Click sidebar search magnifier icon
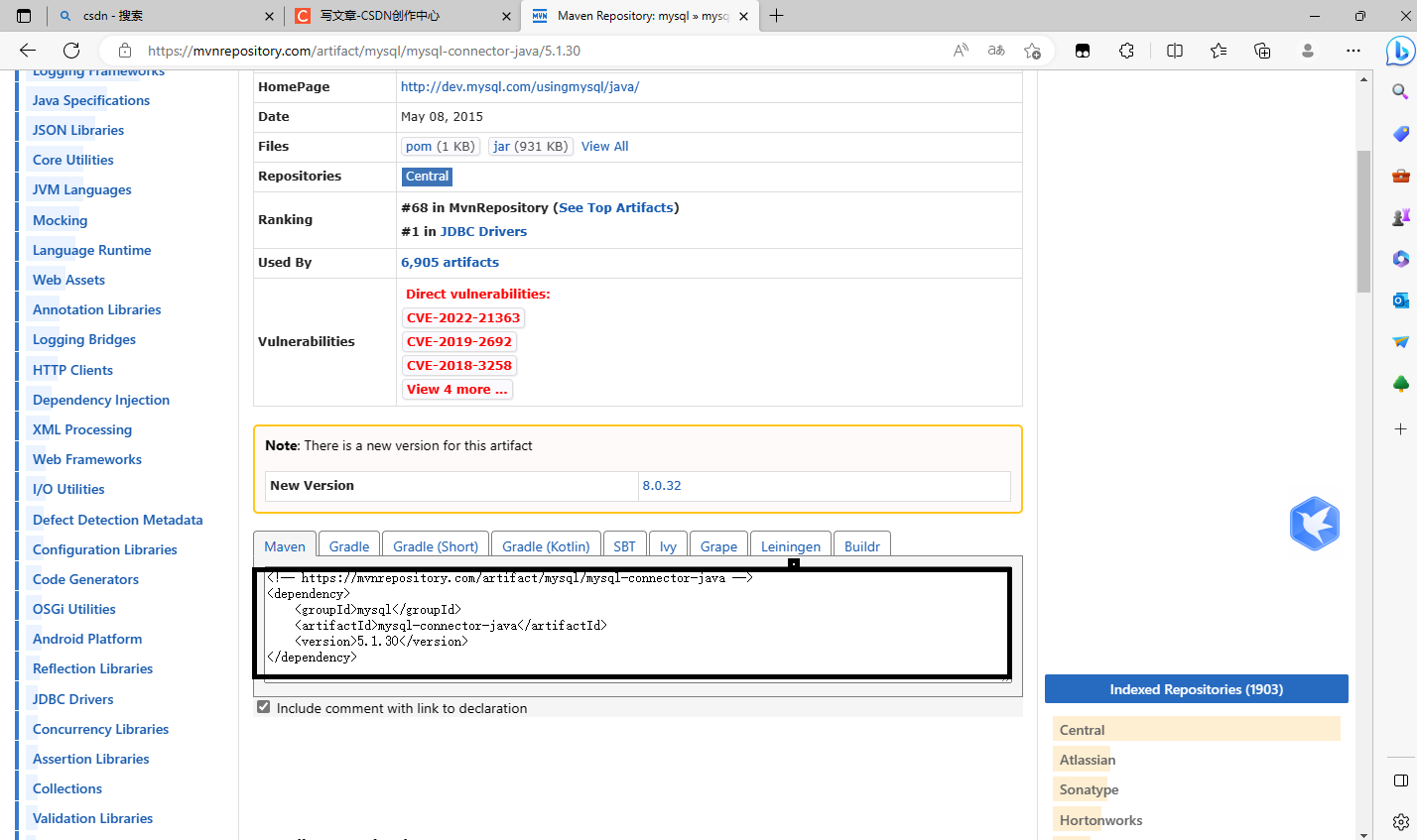Screen dimensions: 1417x840 pyautogui.click(x=1400, y=91)
